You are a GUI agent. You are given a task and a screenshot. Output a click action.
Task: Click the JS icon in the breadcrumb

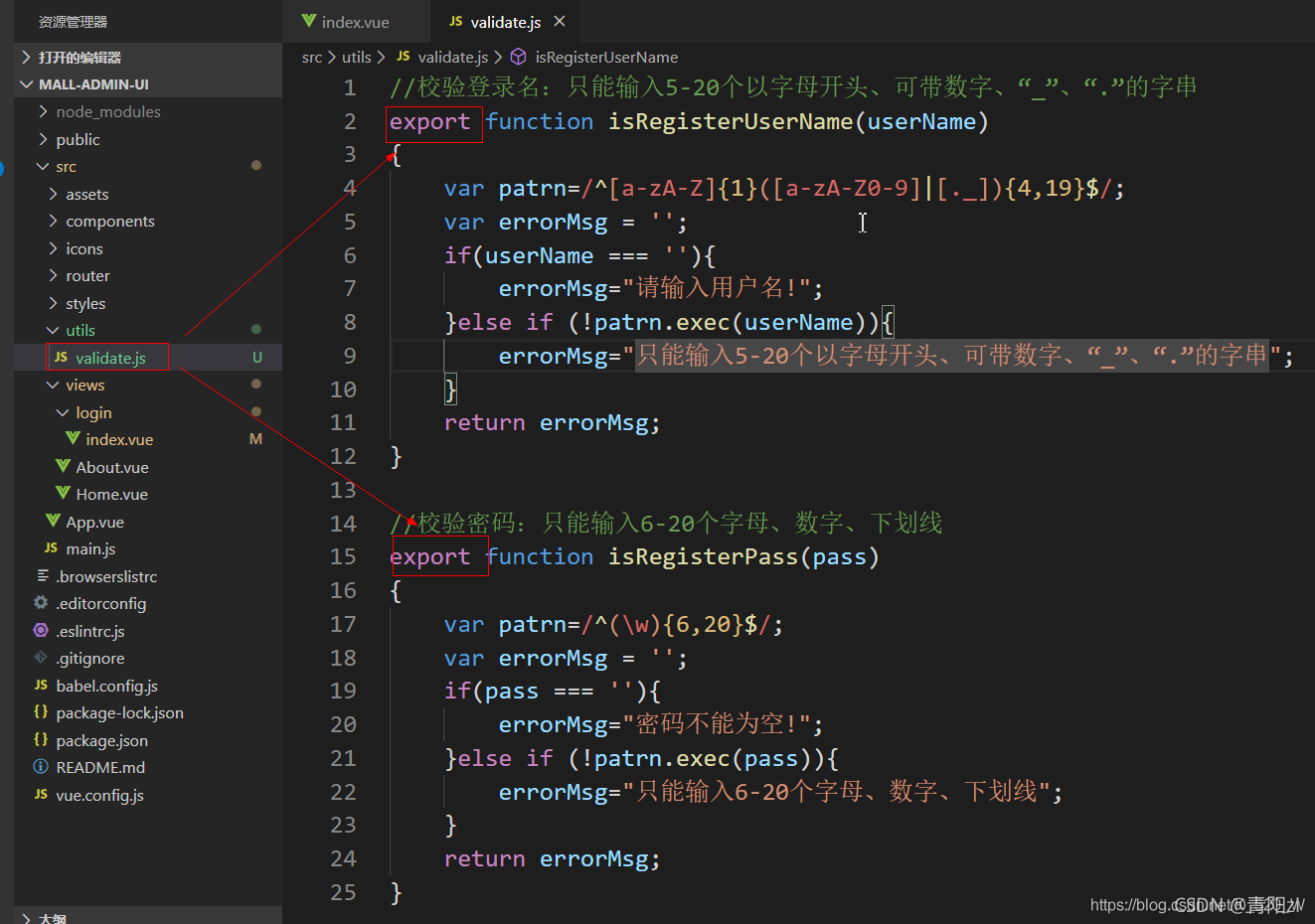[403, 57]
